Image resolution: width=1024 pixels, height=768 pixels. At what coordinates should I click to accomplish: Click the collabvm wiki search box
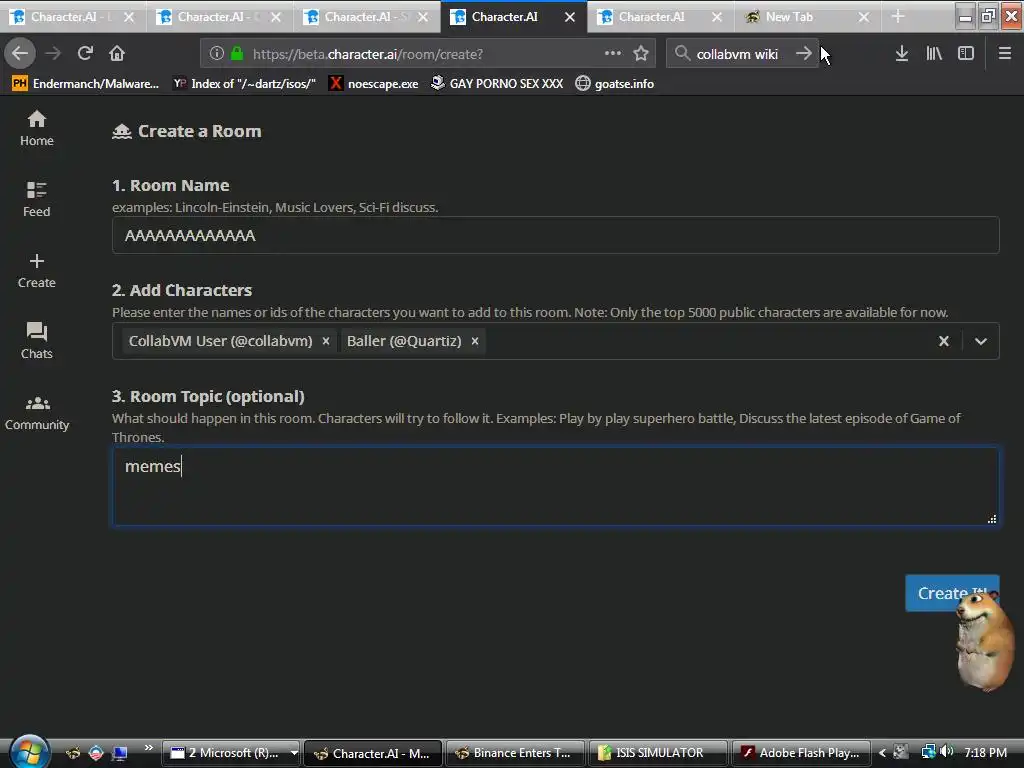[741, 54]
